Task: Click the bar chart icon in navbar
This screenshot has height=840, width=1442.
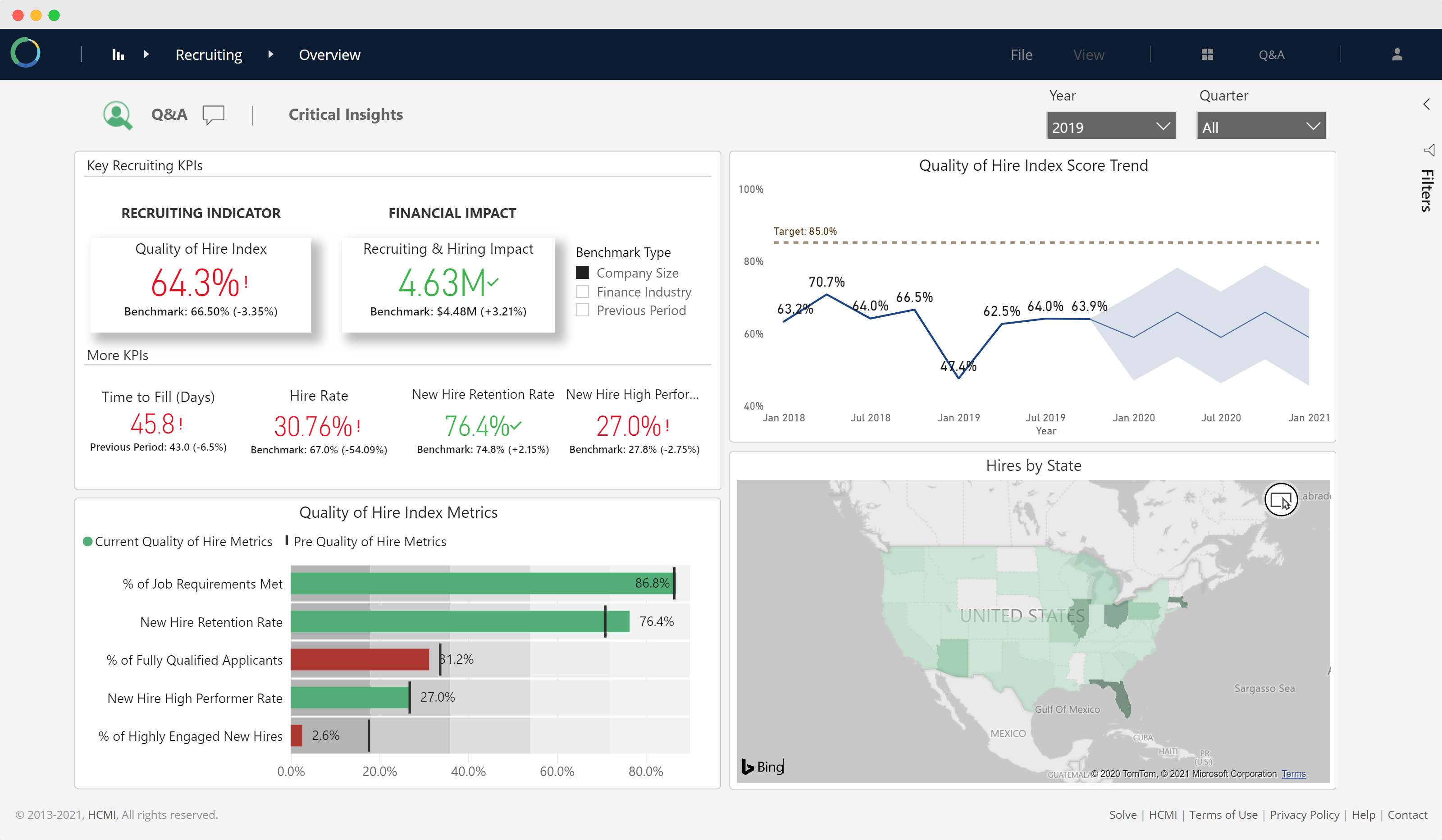Action: [118, 55]
